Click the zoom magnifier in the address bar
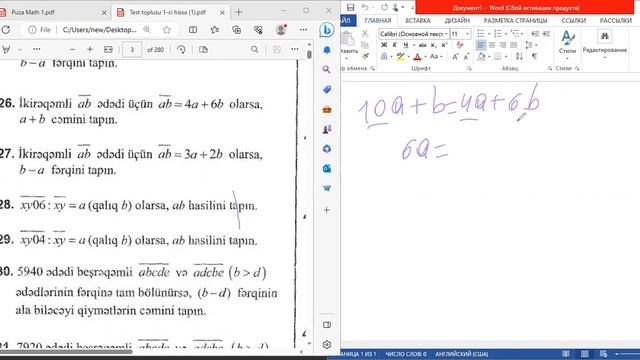 click(147, 29)
